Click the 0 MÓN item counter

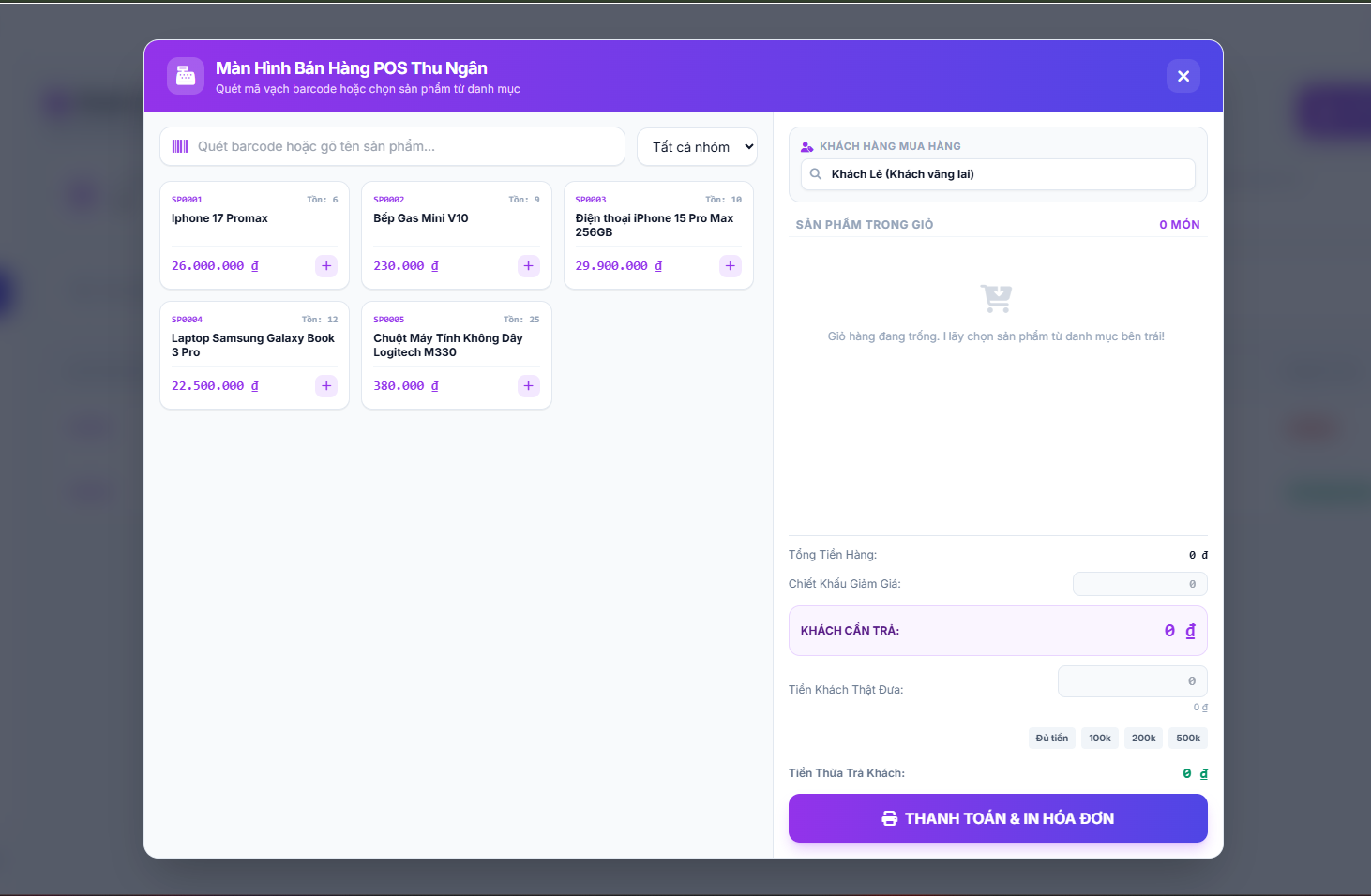[x=1180, y=225]
